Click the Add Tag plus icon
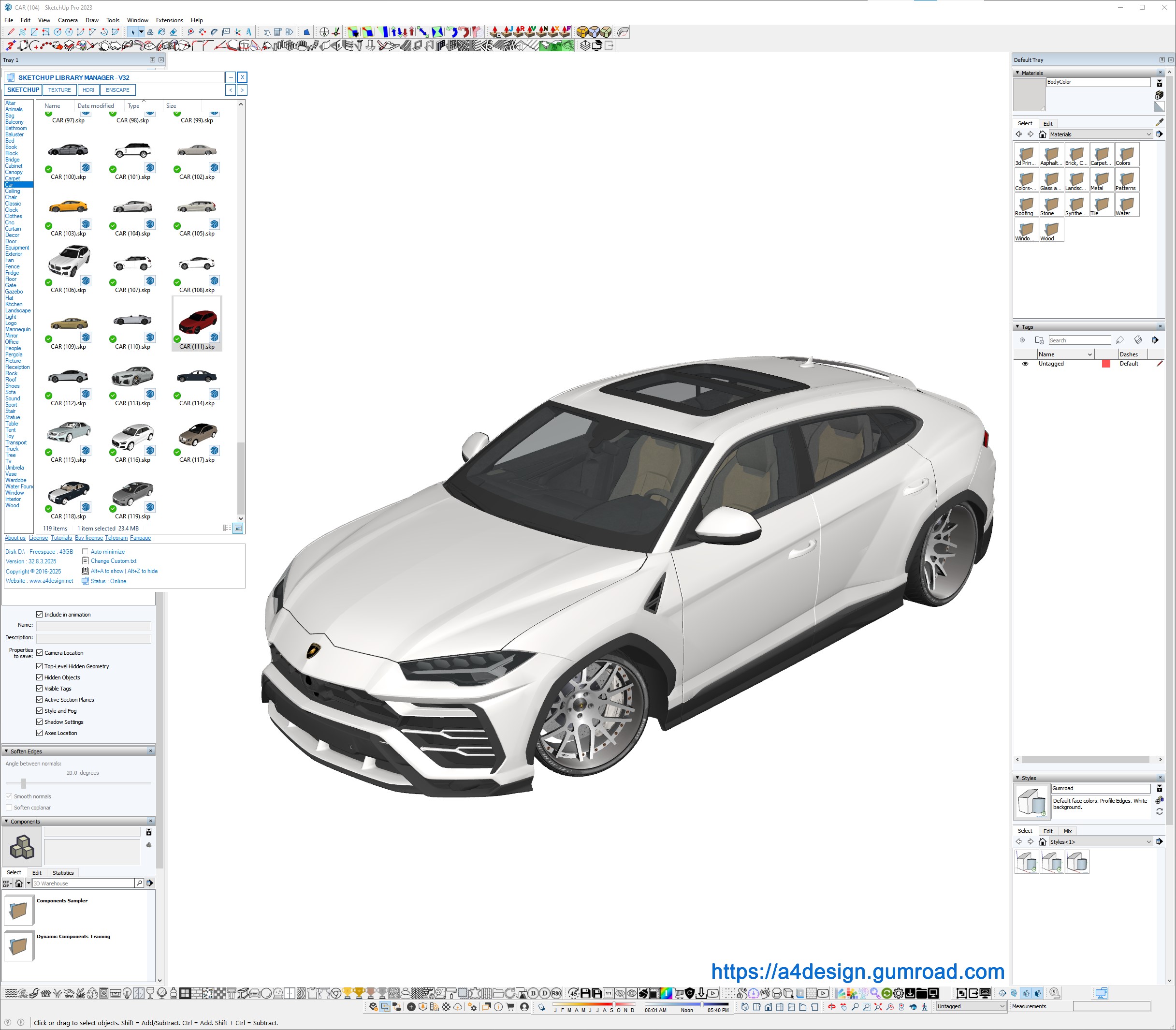1176x1030 pixels. [x=1022, y=340]
